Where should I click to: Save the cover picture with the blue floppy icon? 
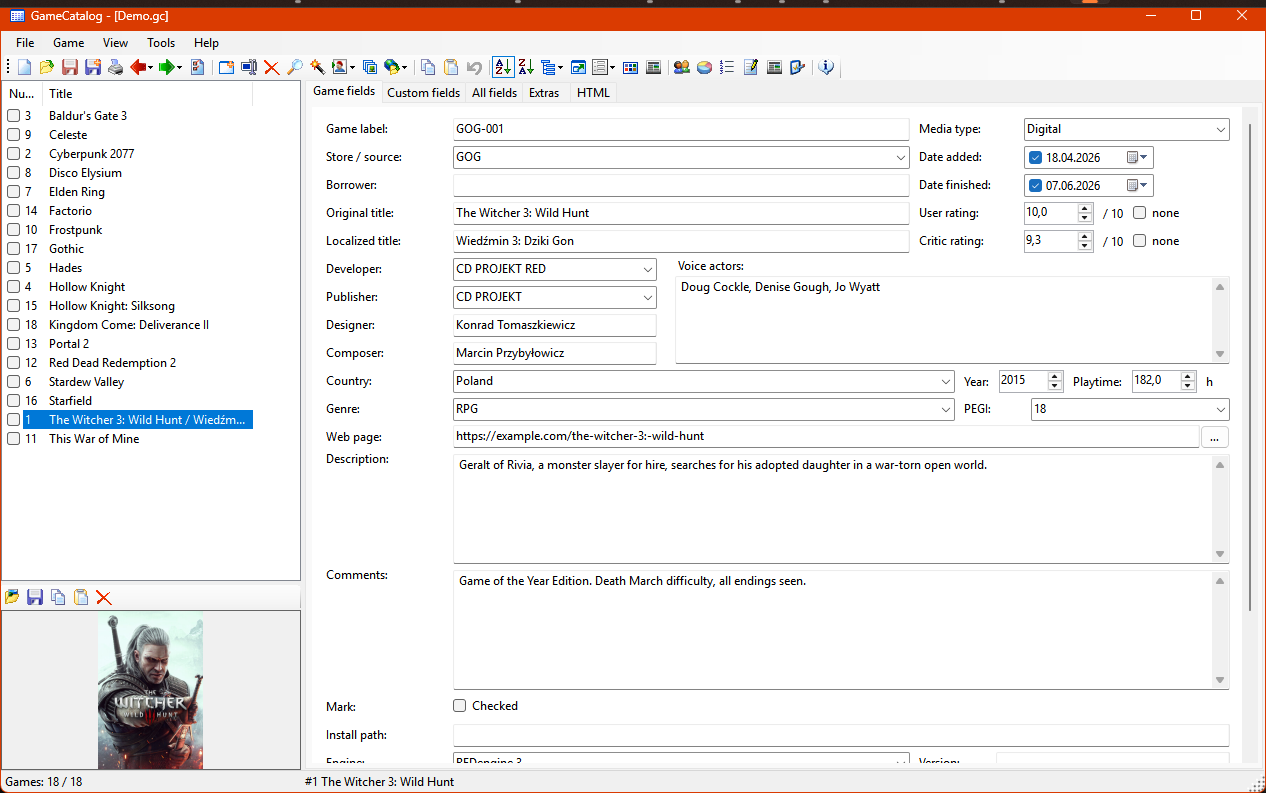35,597
